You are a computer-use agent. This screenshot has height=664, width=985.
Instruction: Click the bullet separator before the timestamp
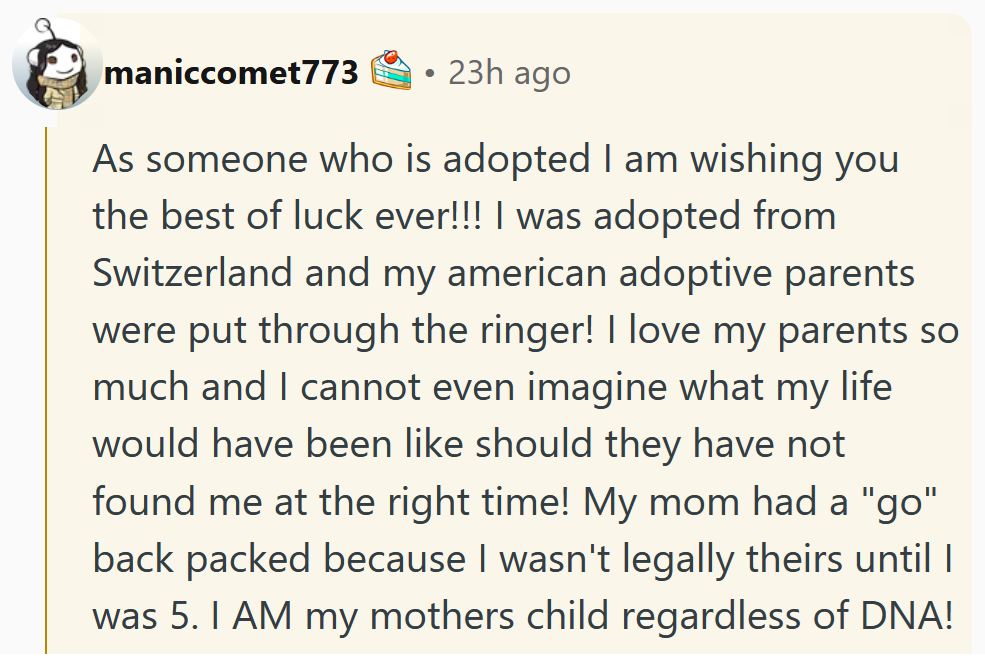[x=429, y=74]
